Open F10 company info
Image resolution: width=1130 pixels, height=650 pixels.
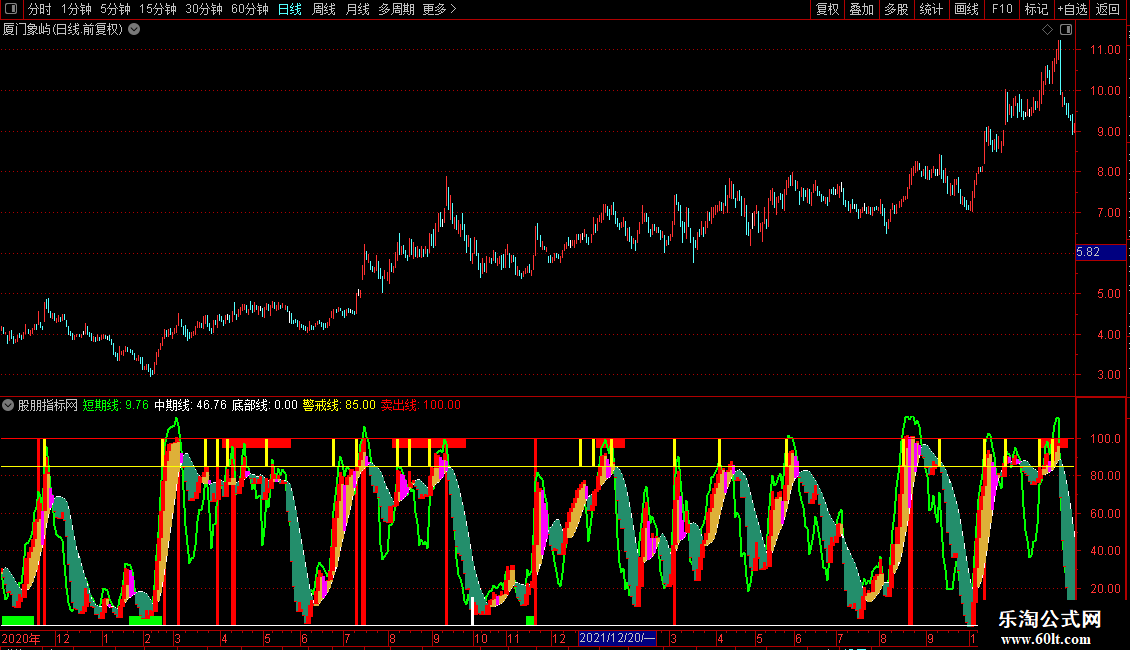[x=1002, y=9]
